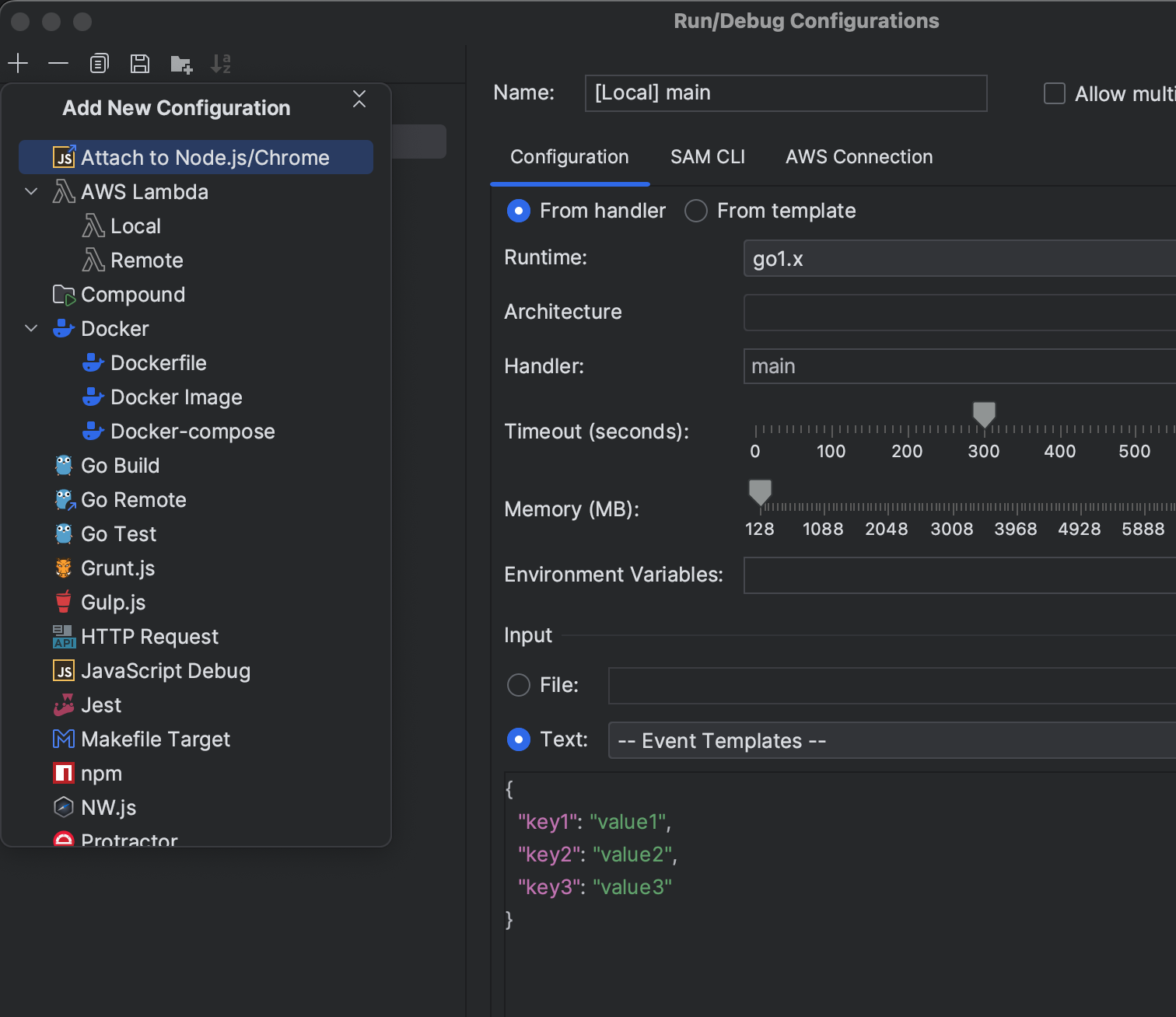Select the From handler radio button

tap(519, 211)
